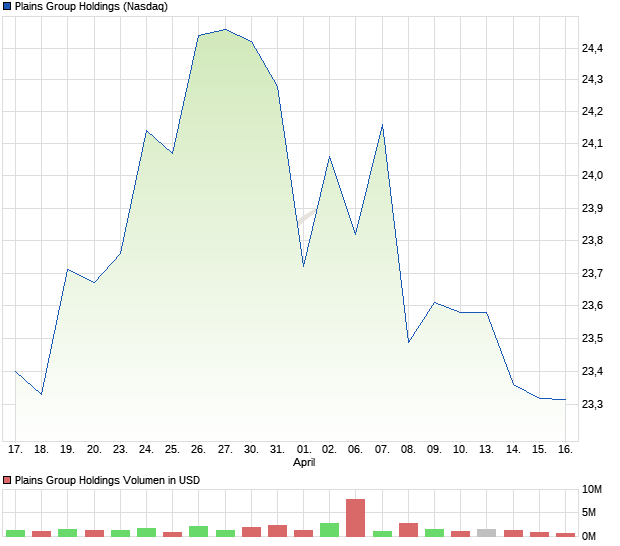
Task: Click the gray volume bar for 13.
Action: point(486,533)
